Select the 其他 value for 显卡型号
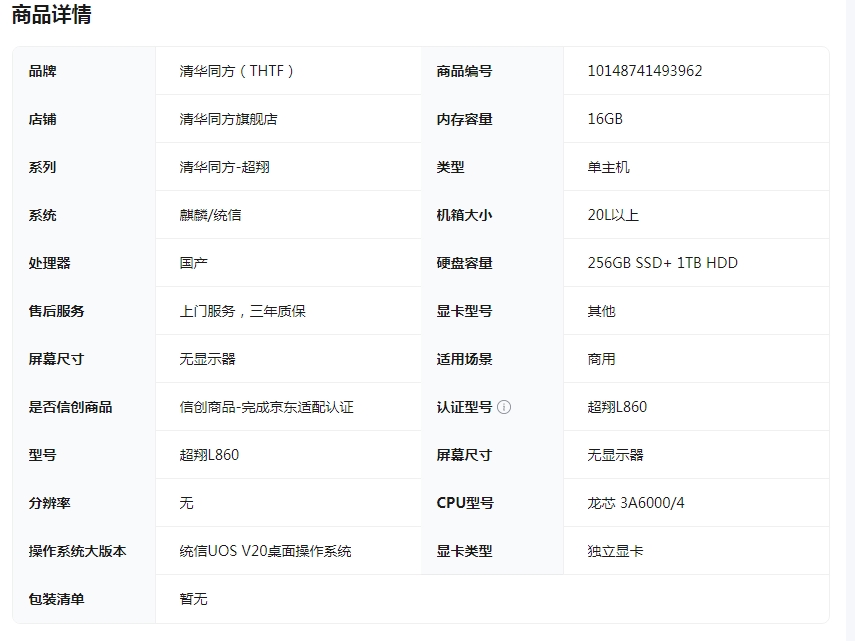The width and height of the screenshot is (855, 641). [601, 311]
